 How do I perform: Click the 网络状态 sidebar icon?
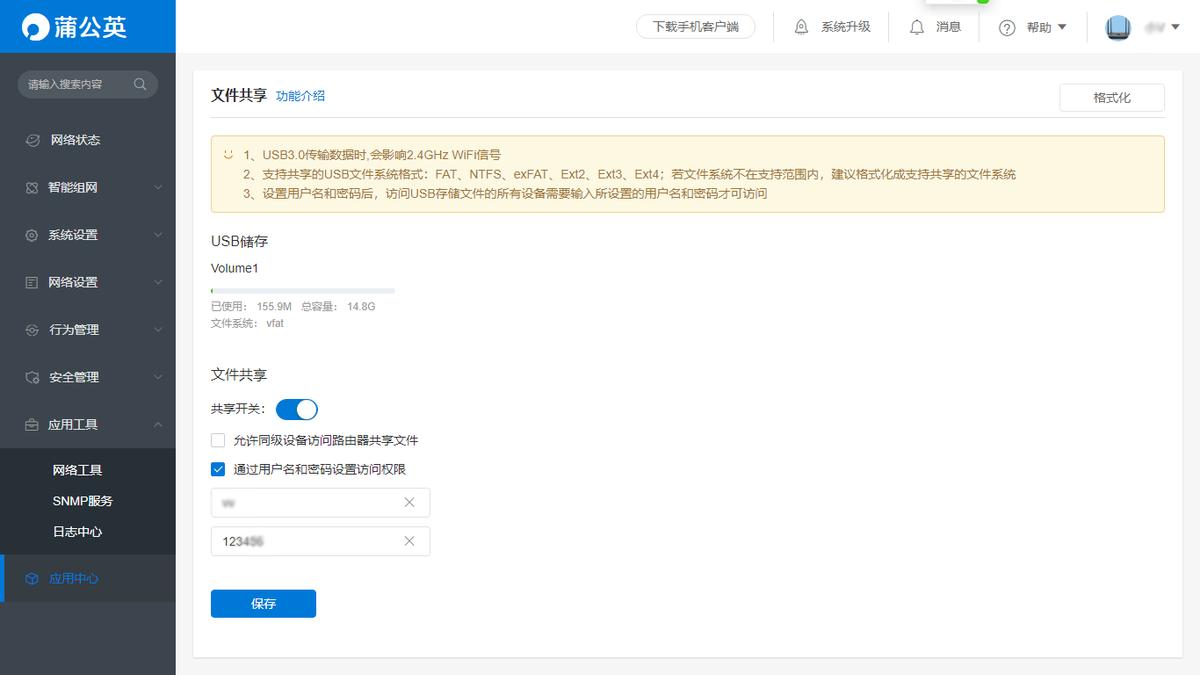point(30,140)
